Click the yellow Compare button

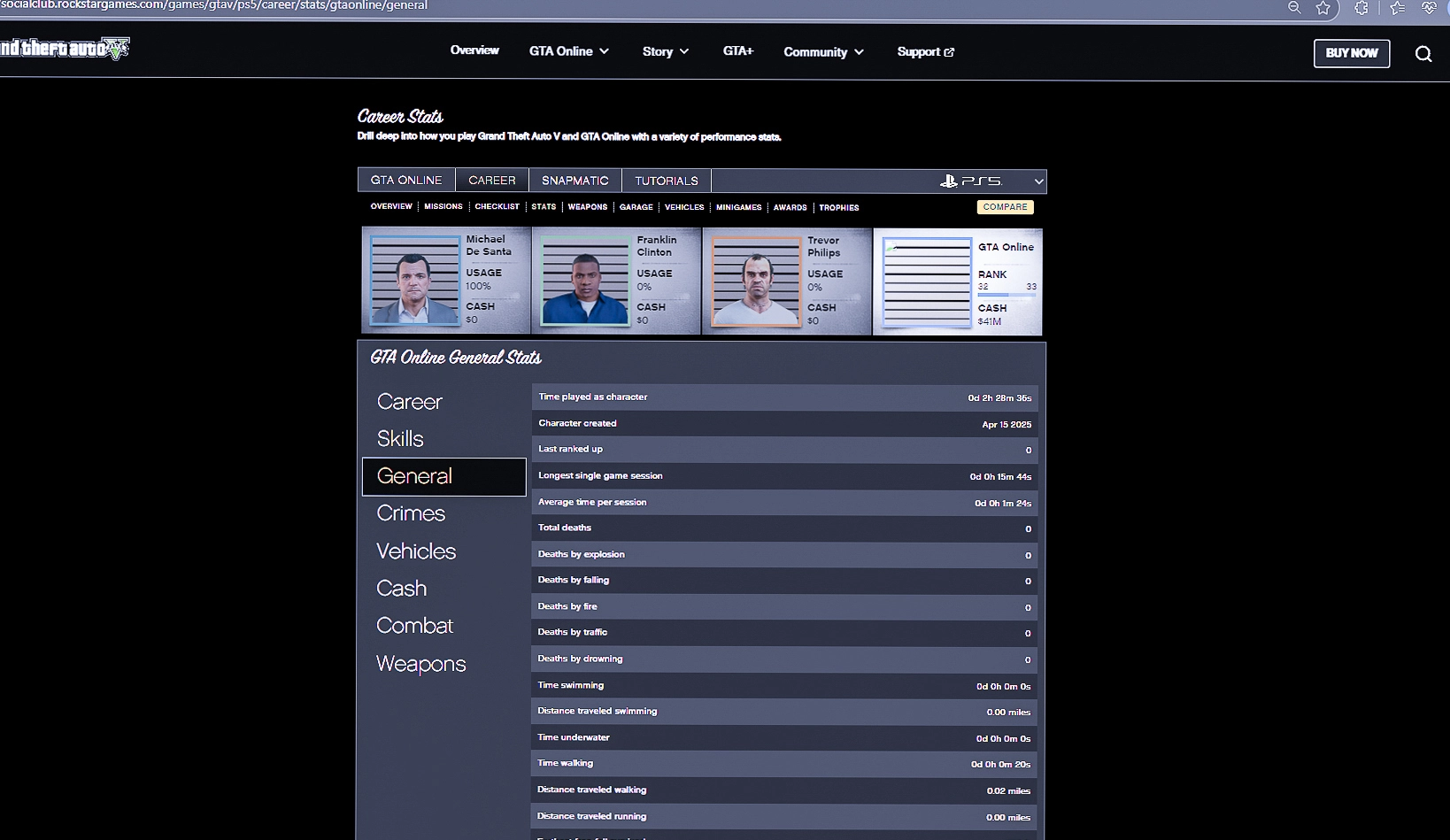point(1005,207)
